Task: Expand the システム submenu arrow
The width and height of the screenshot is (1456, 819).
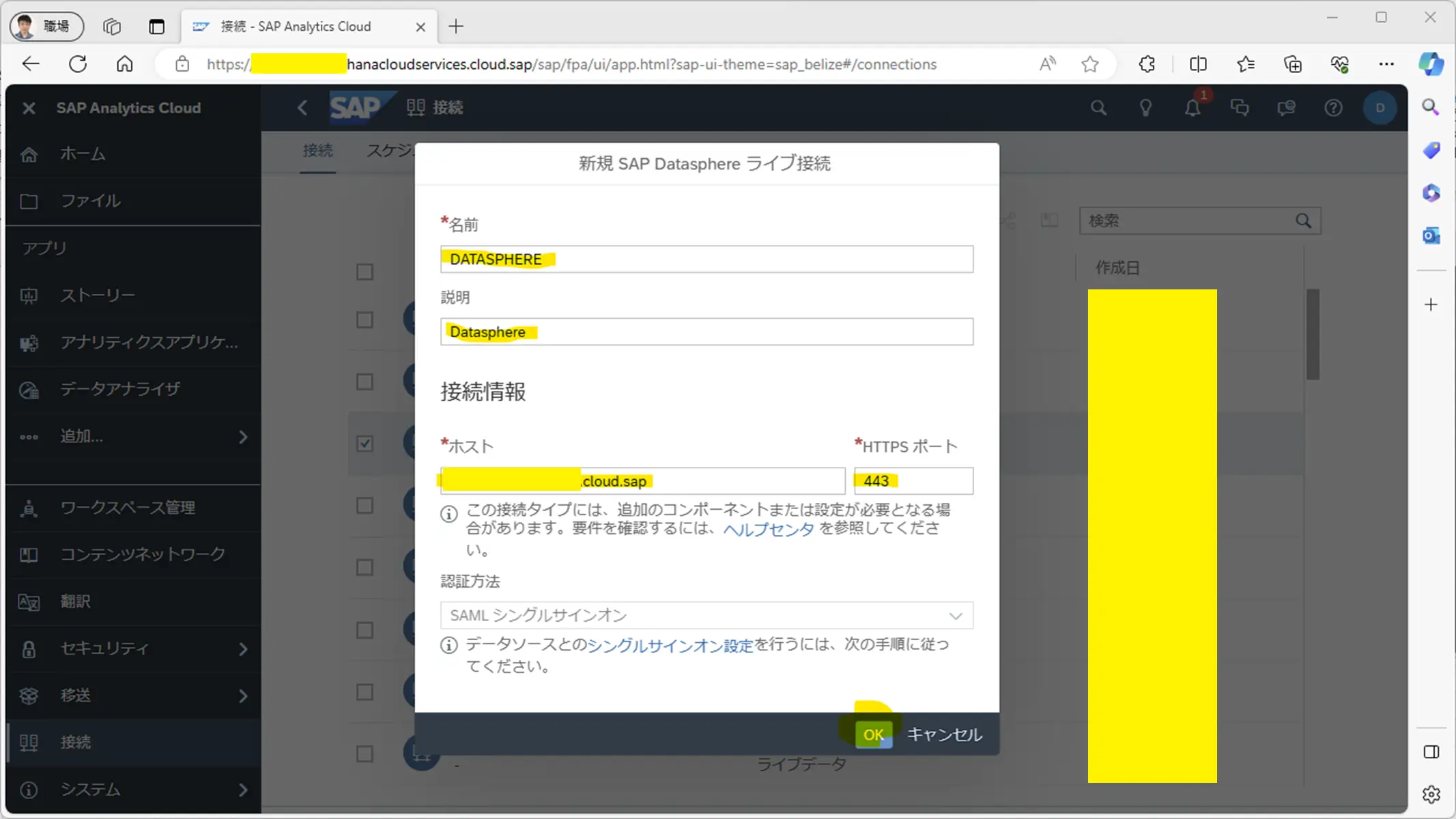Action: pos(243,790)
